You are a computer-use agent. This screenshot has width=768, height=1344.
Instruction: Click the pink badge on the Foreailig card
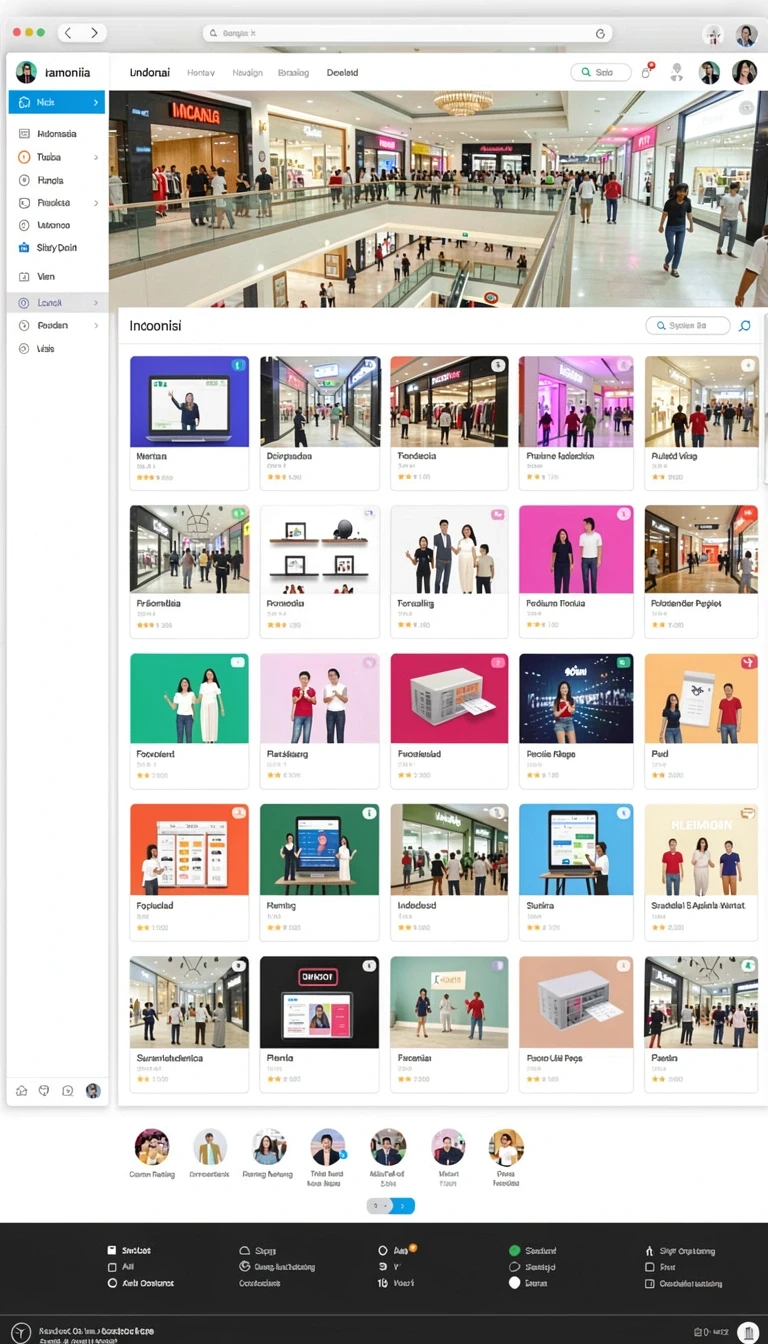tap(497, 514)
